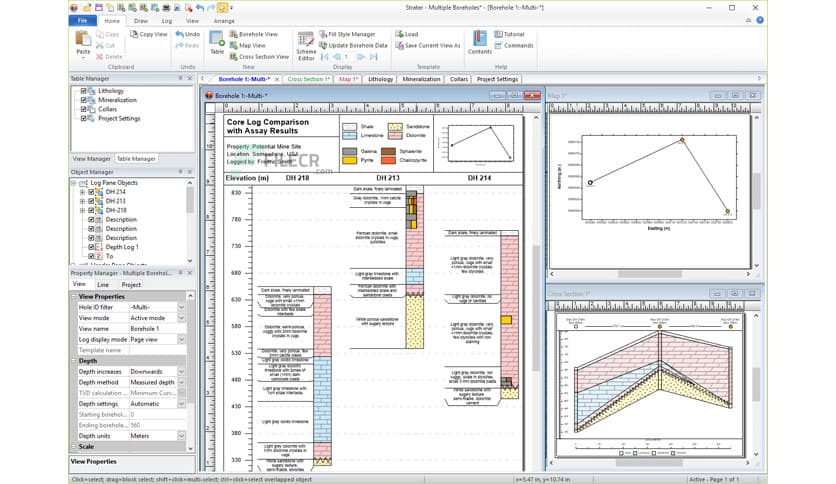Uncheck the Project Settings table checkbox

(83, 118)
